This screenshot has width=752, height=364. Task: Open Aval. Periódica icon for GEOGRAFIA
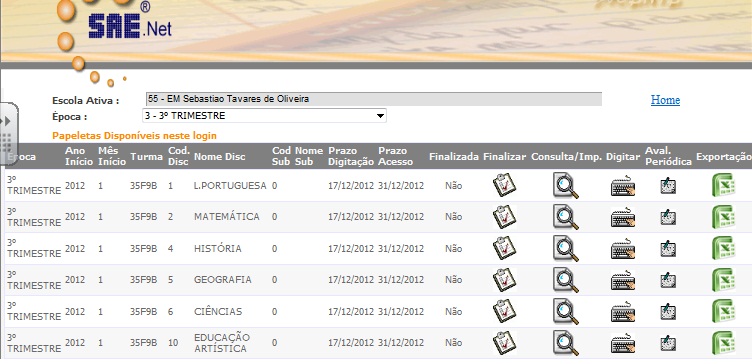668,280
